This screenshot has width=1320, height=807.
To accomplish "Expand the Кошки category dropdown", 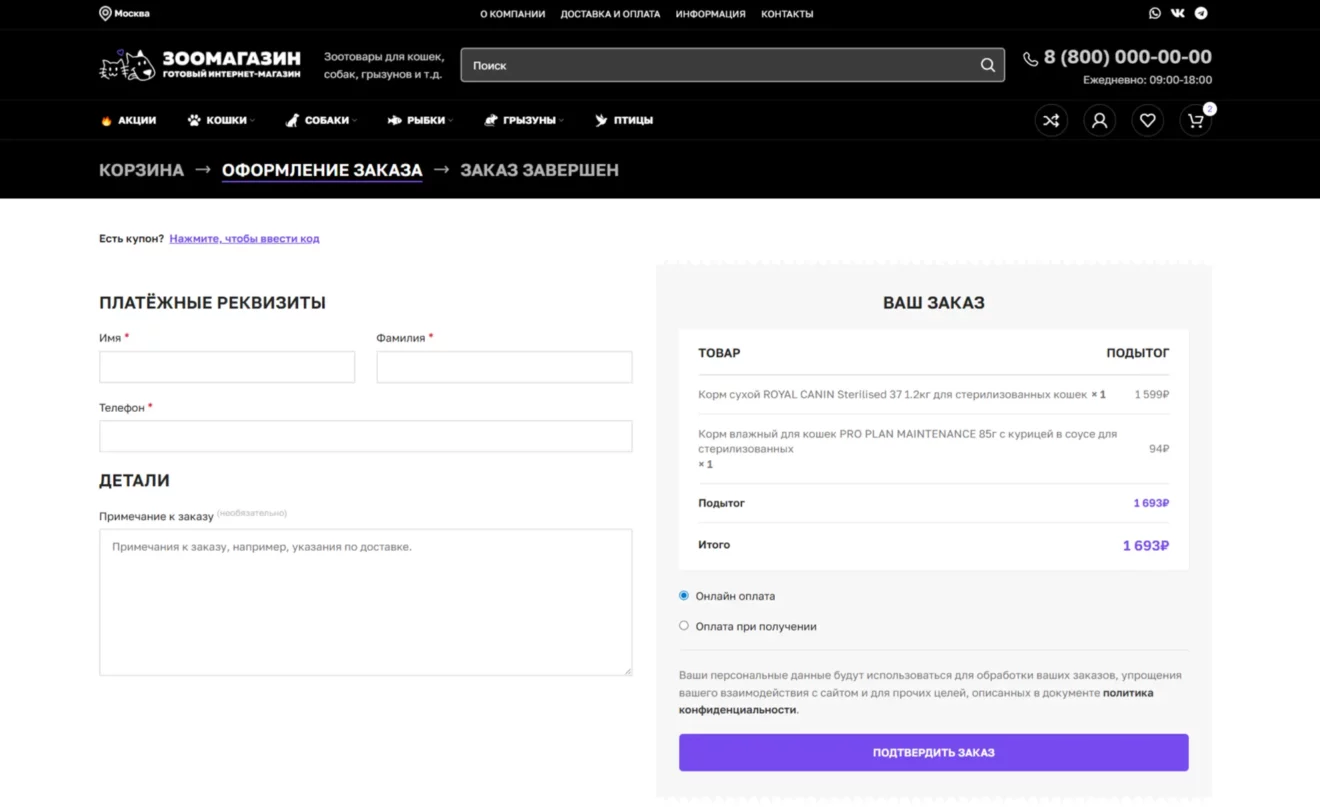I will pyautogui.click(x=221, y=120).
